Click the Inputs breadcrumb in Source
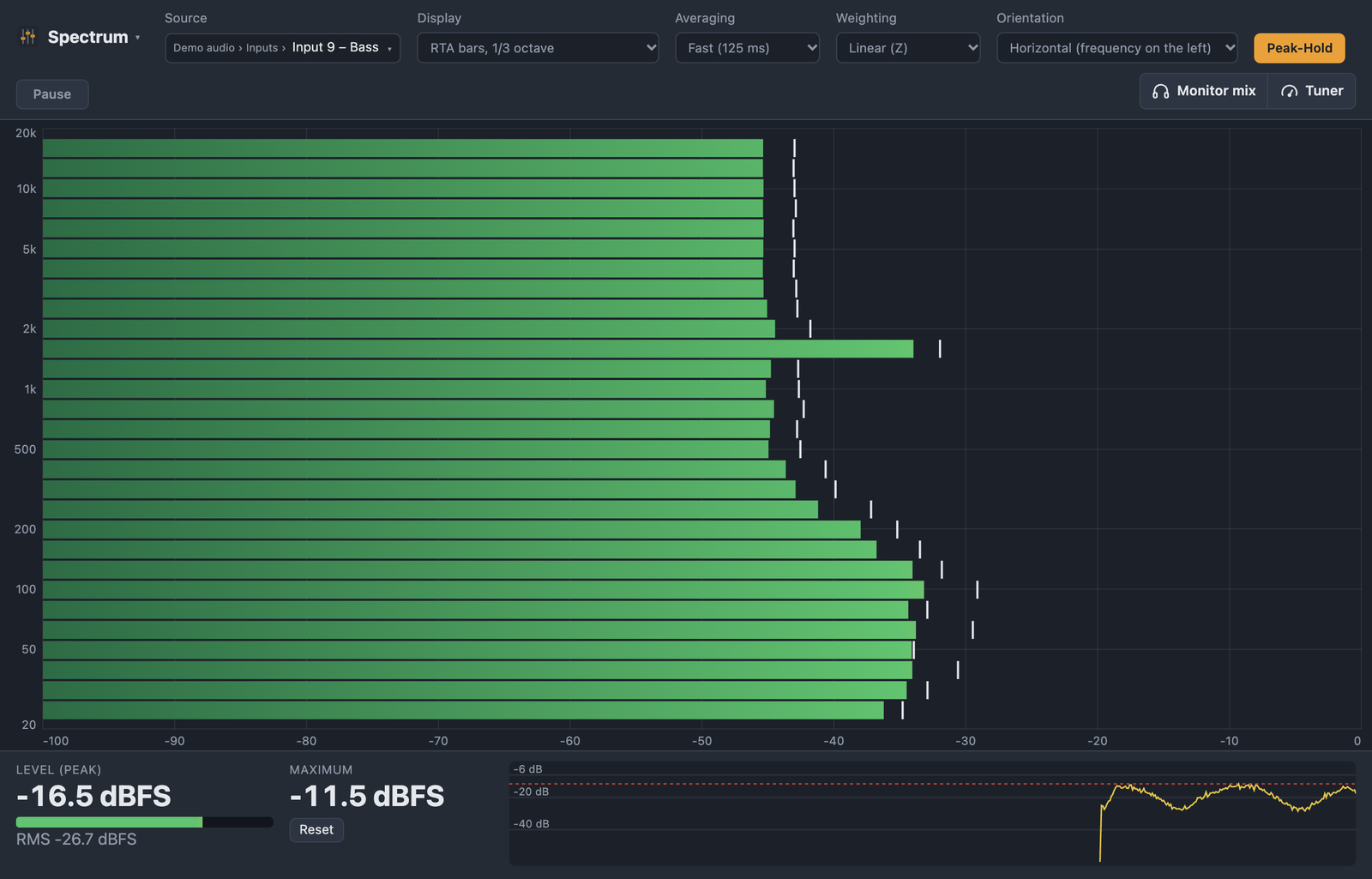1372x879 pixels. pos(262,48)
